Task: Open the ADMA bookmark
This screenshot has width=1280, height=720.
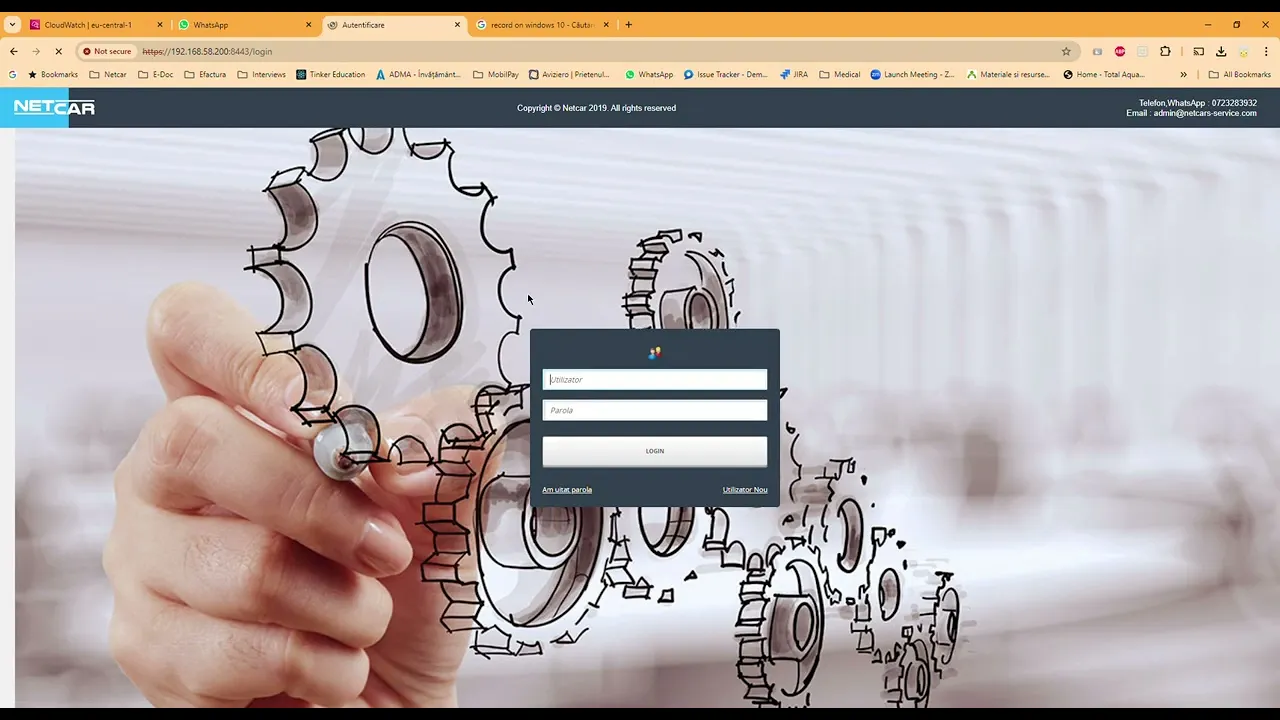Action: (418, 74)
